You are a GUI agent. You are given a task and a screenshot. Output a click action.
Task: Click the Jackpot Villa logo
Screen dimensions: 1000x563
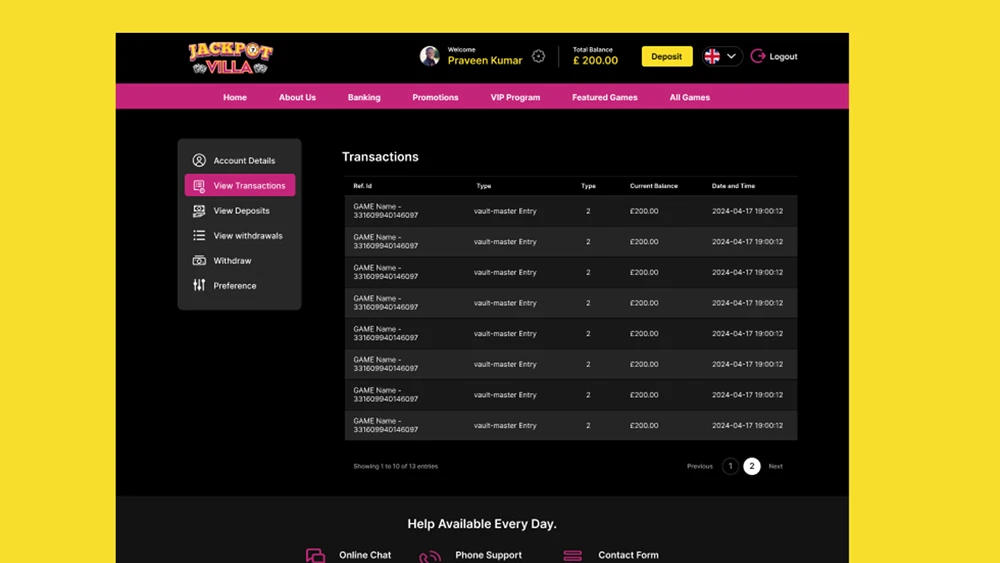click(230, 57)
